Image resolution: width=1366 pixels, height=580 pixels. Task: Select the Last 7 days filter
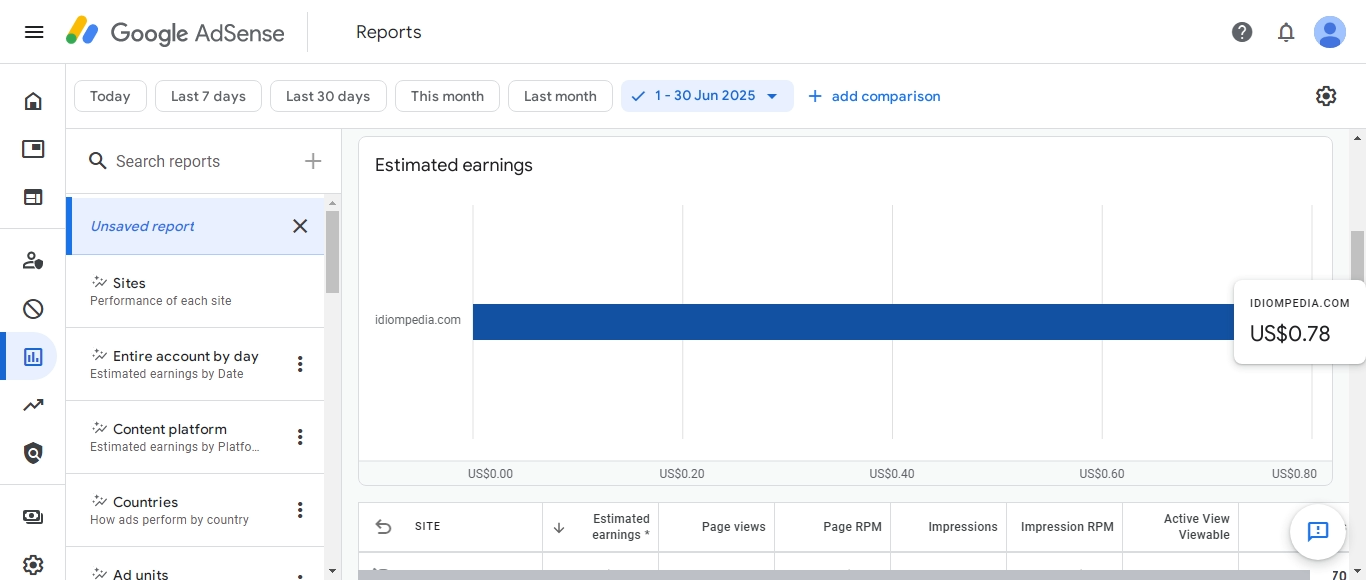[208, 96]
